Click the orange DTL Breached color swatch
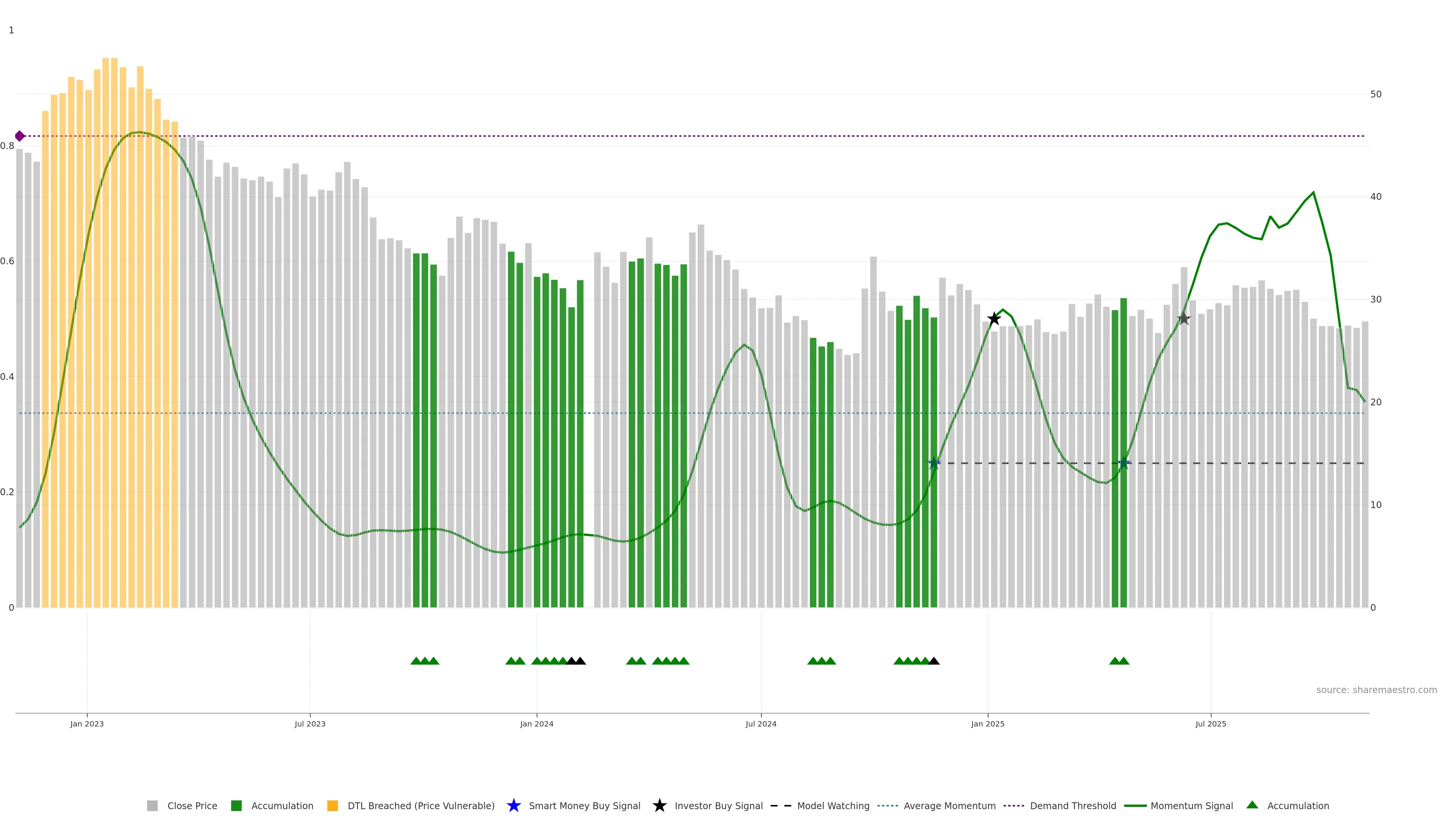 pyautogui.click(x=333, y=805)
